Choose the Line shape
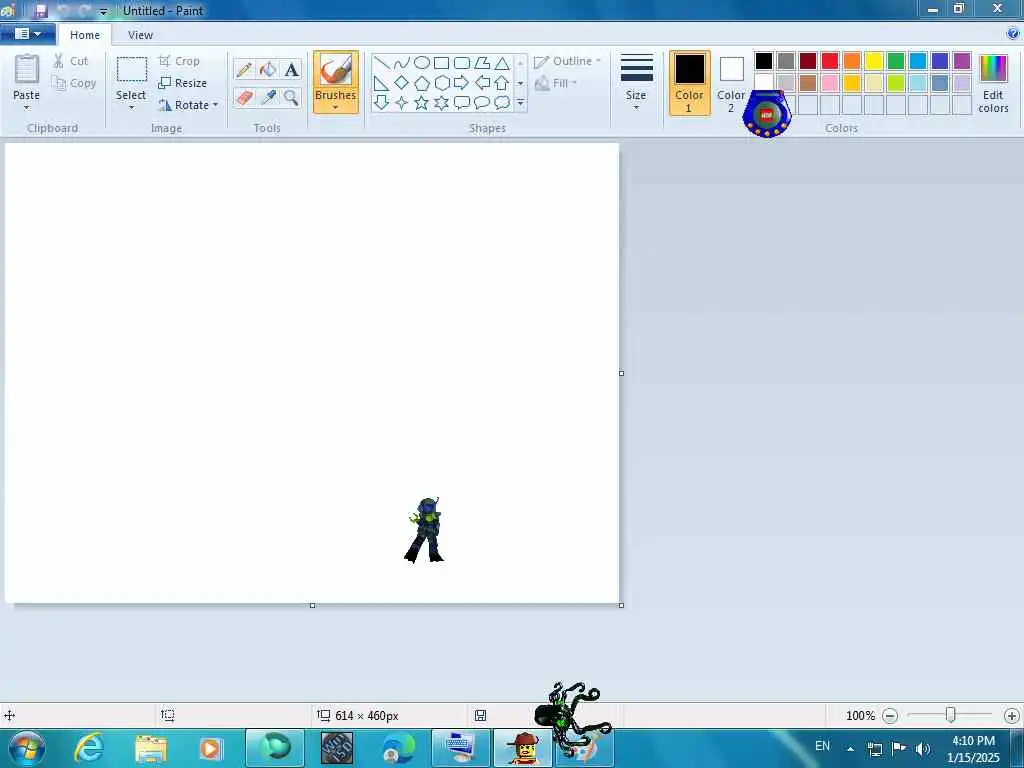The image size is (1024, 768). (382, 63)
